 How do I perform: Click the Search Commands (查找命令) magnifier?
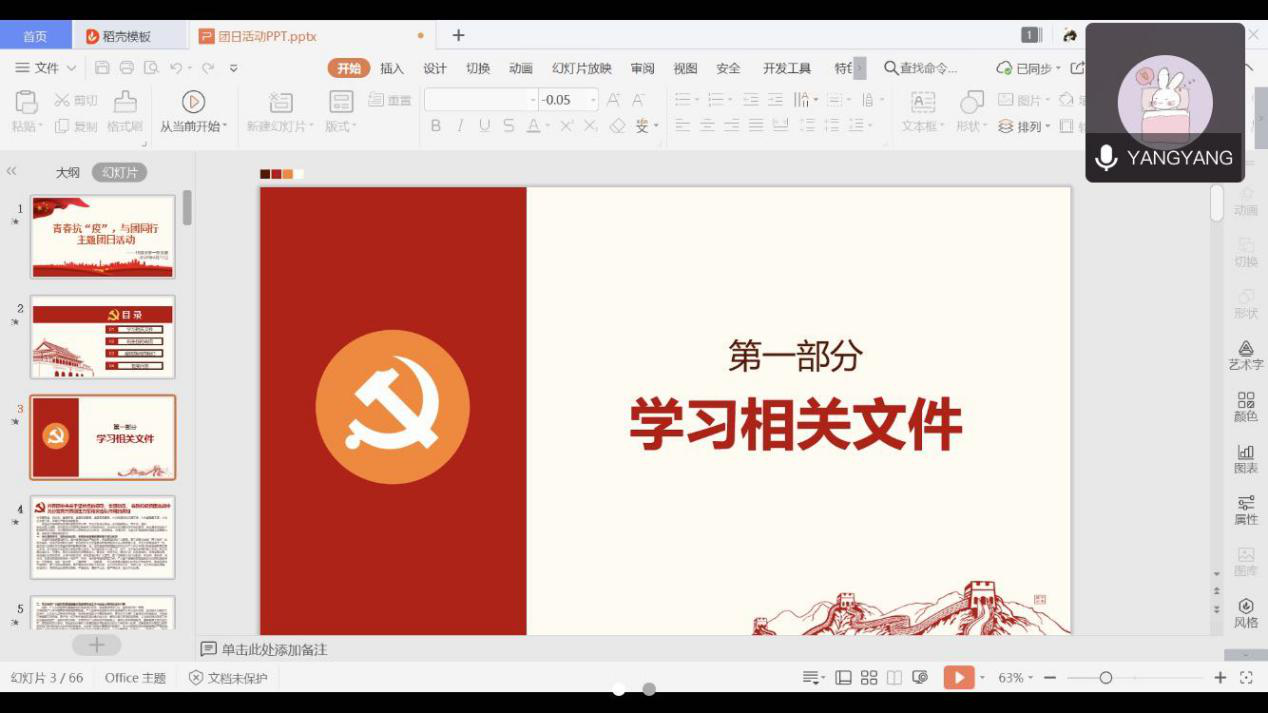[x=891, y=68]
